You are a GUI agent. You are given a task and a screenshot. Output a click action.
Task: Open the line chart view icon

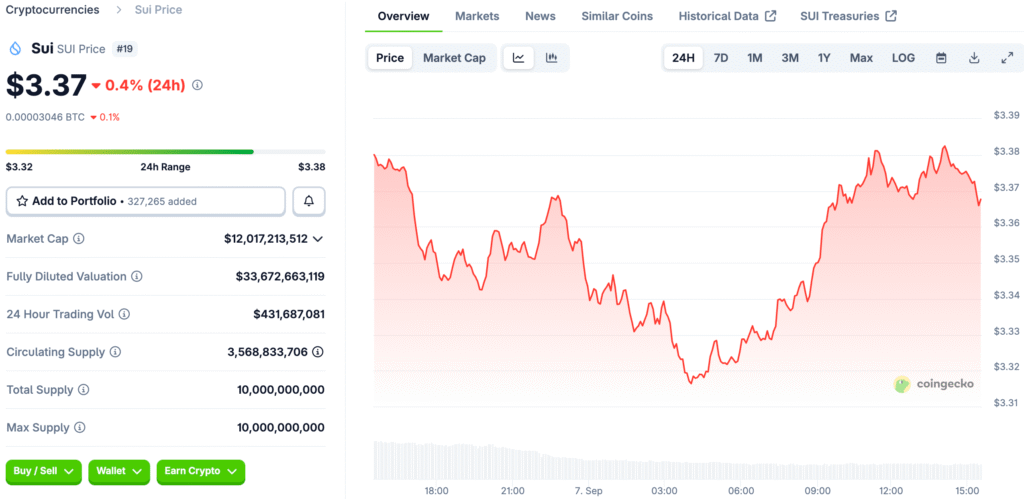coord(519,57)
